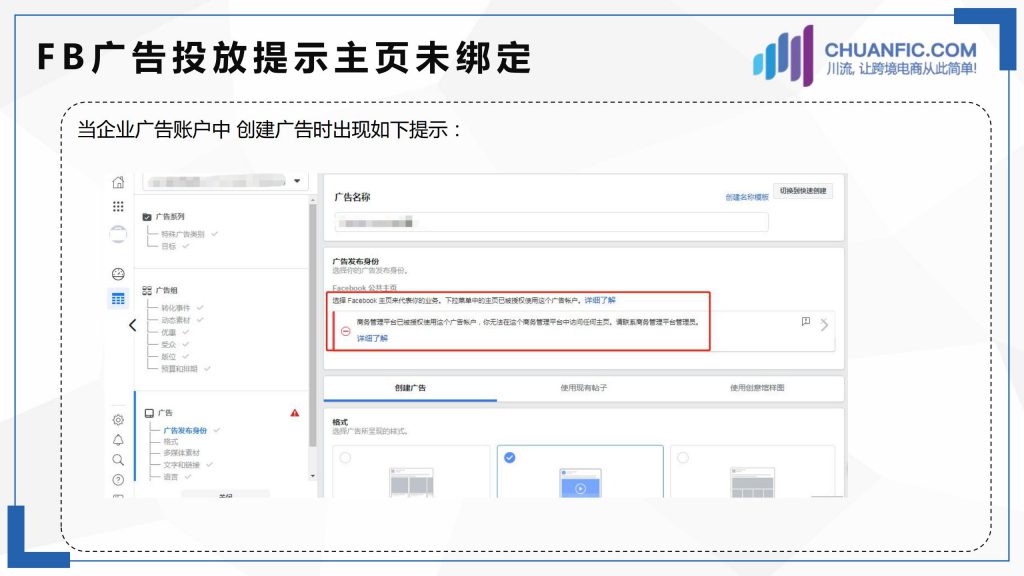Select the 广告 ad section header
This screenshot has width=1024, height=576.
tap(165, 413)
